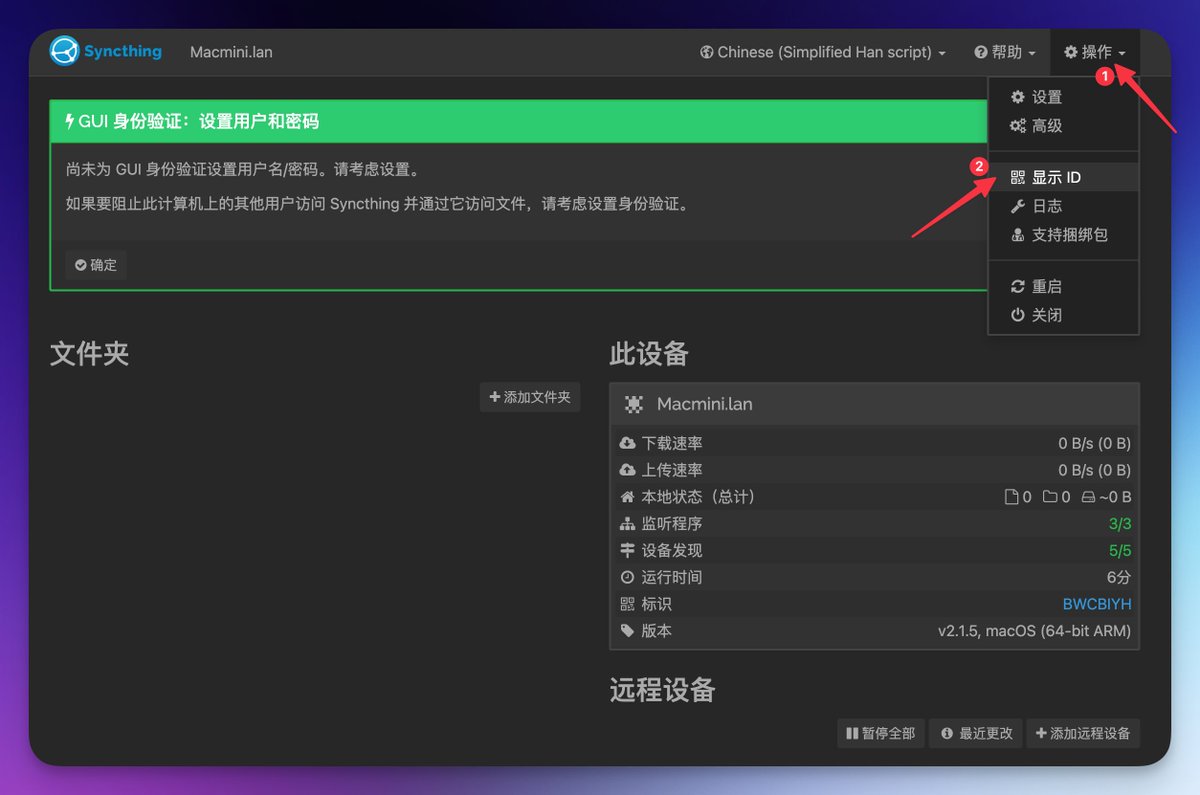Choose 重启 restart in actions menu

tap(1063, 286)
